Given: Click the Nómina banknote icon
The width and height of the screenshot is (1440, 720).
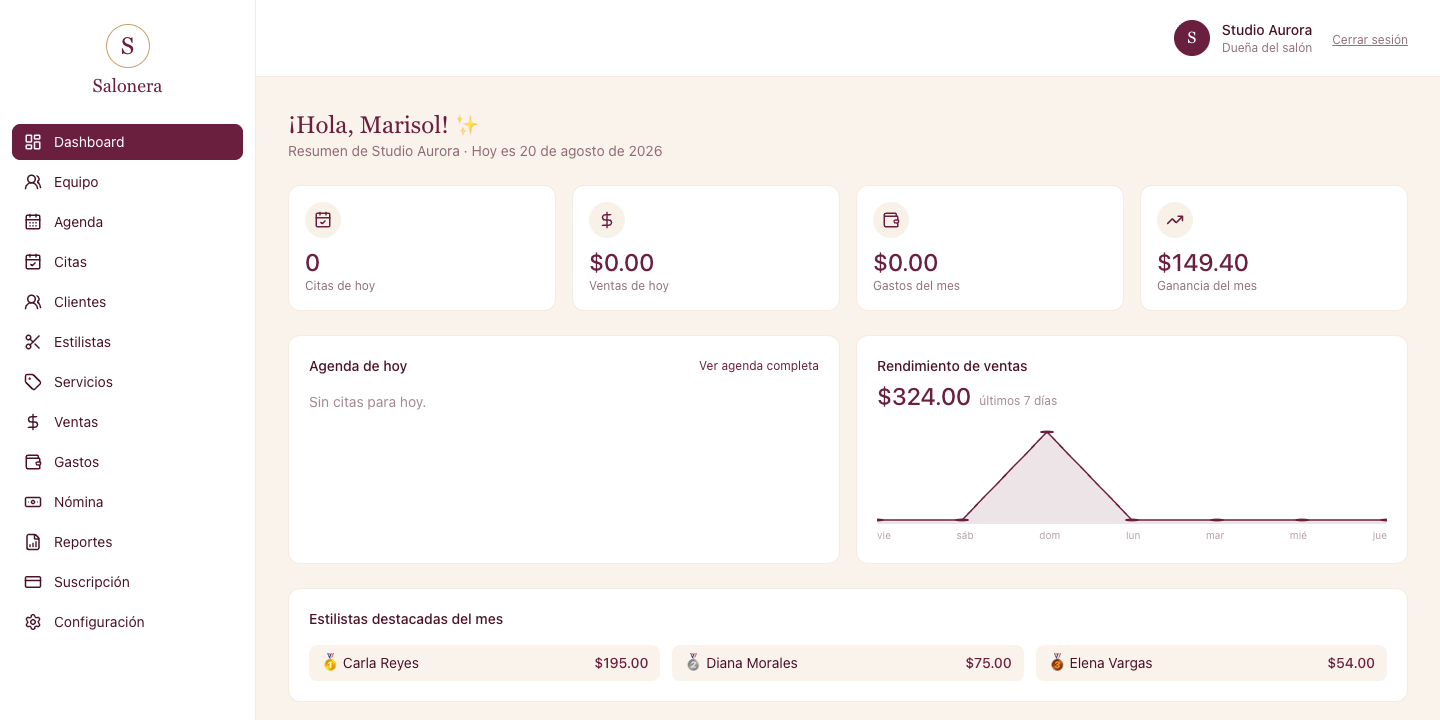Looking at the screenshot, I should click(33, 502).
